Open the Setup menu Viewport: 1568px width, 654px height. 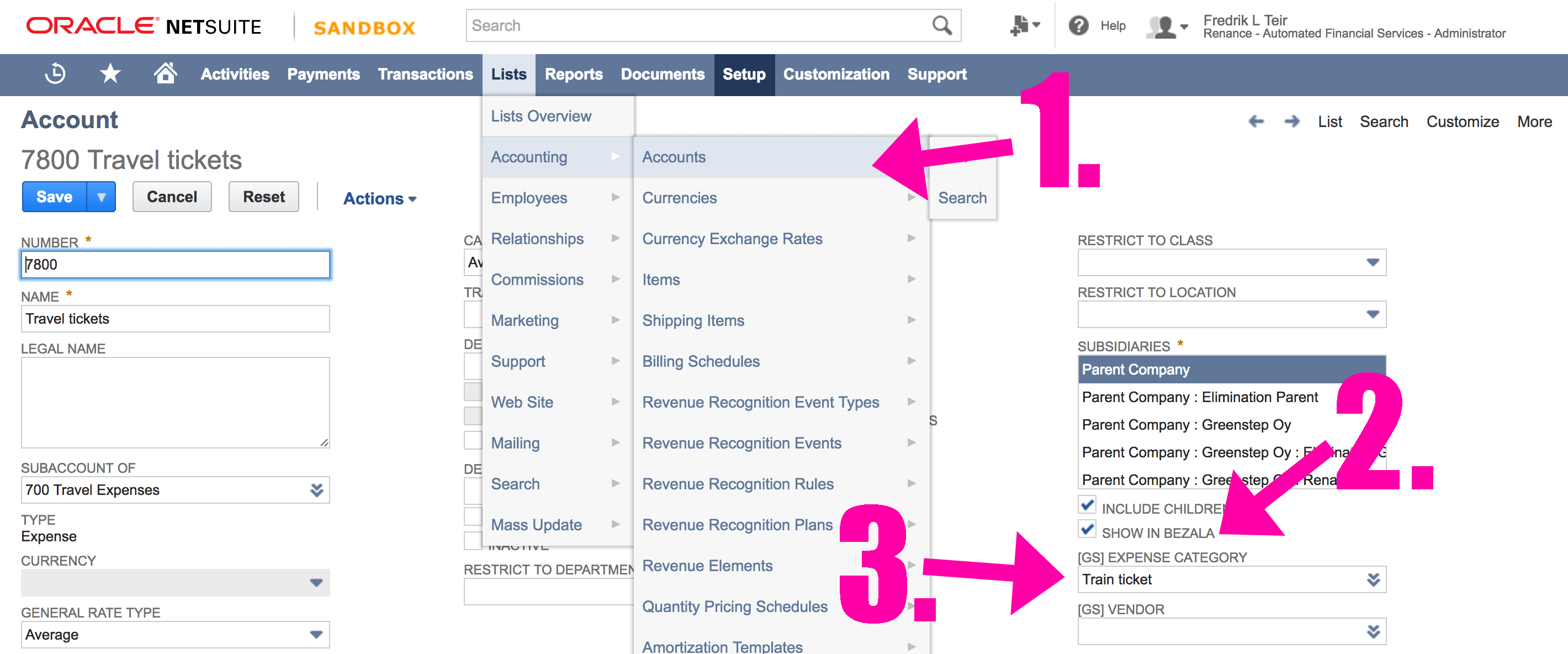(x=744, y=74)
